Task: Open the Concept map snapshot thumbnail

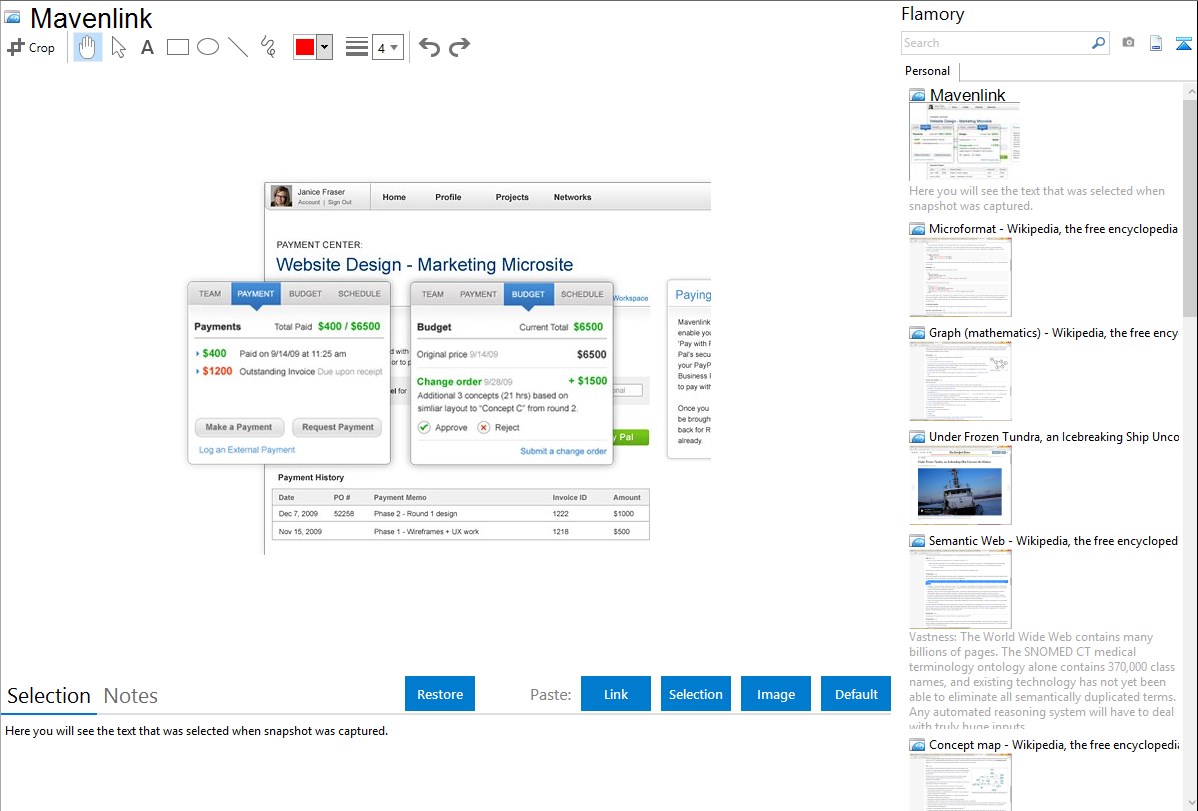Action: [960, 782]
